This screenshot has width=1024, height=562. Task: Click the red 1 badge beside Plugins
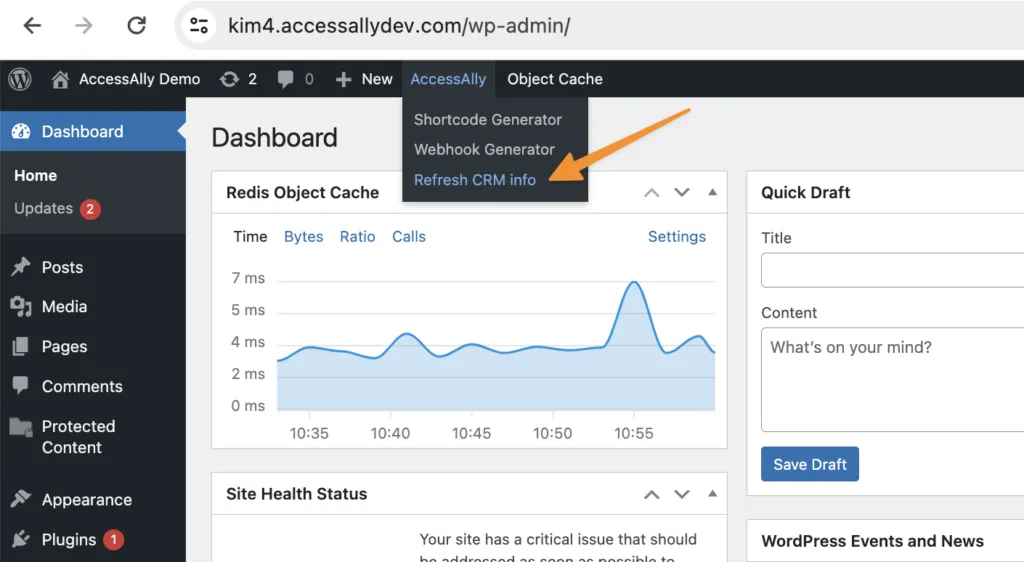114,540
